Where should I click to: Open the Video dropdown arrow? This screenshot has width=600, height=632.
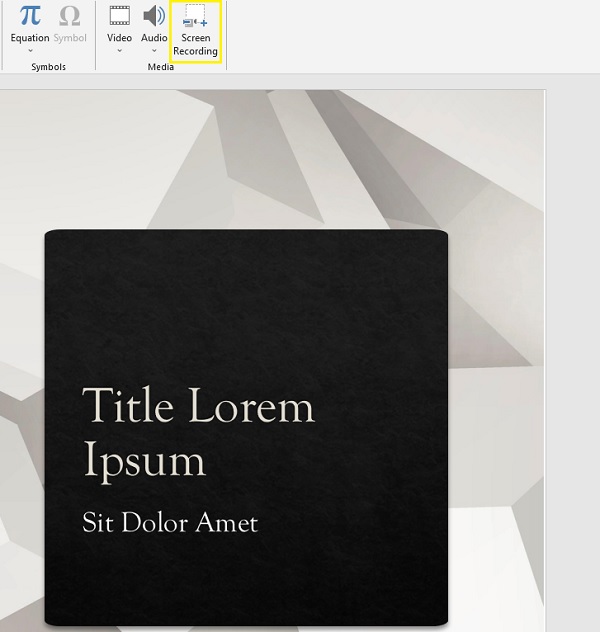click(119, 51)
